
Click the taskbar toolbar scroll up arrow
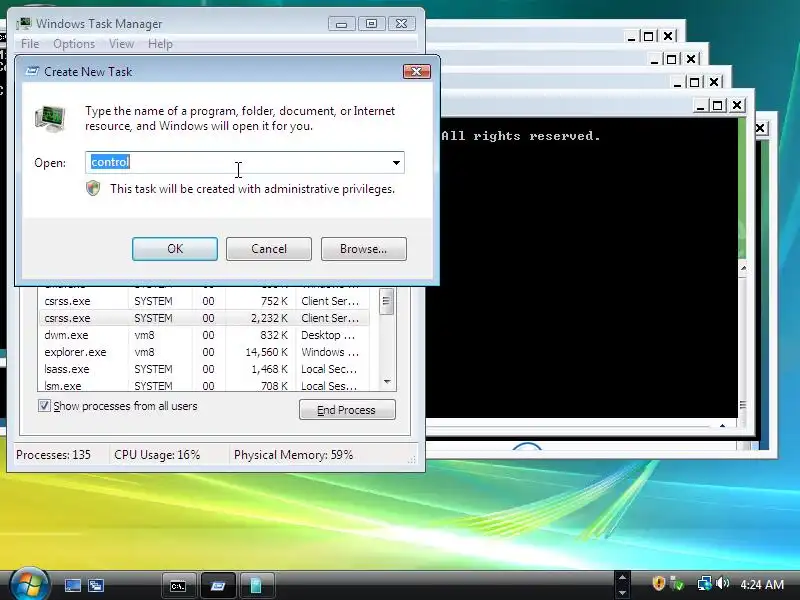point(622,577)
